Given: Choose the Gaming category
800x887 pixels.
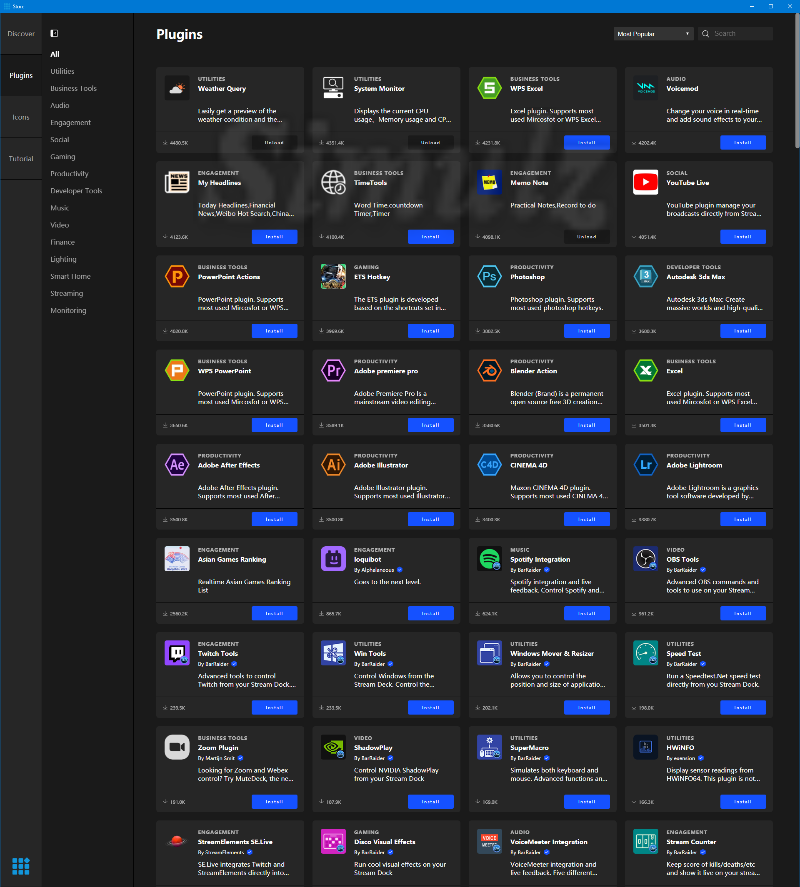Looking at the screenshot, I should pos(63,157).
